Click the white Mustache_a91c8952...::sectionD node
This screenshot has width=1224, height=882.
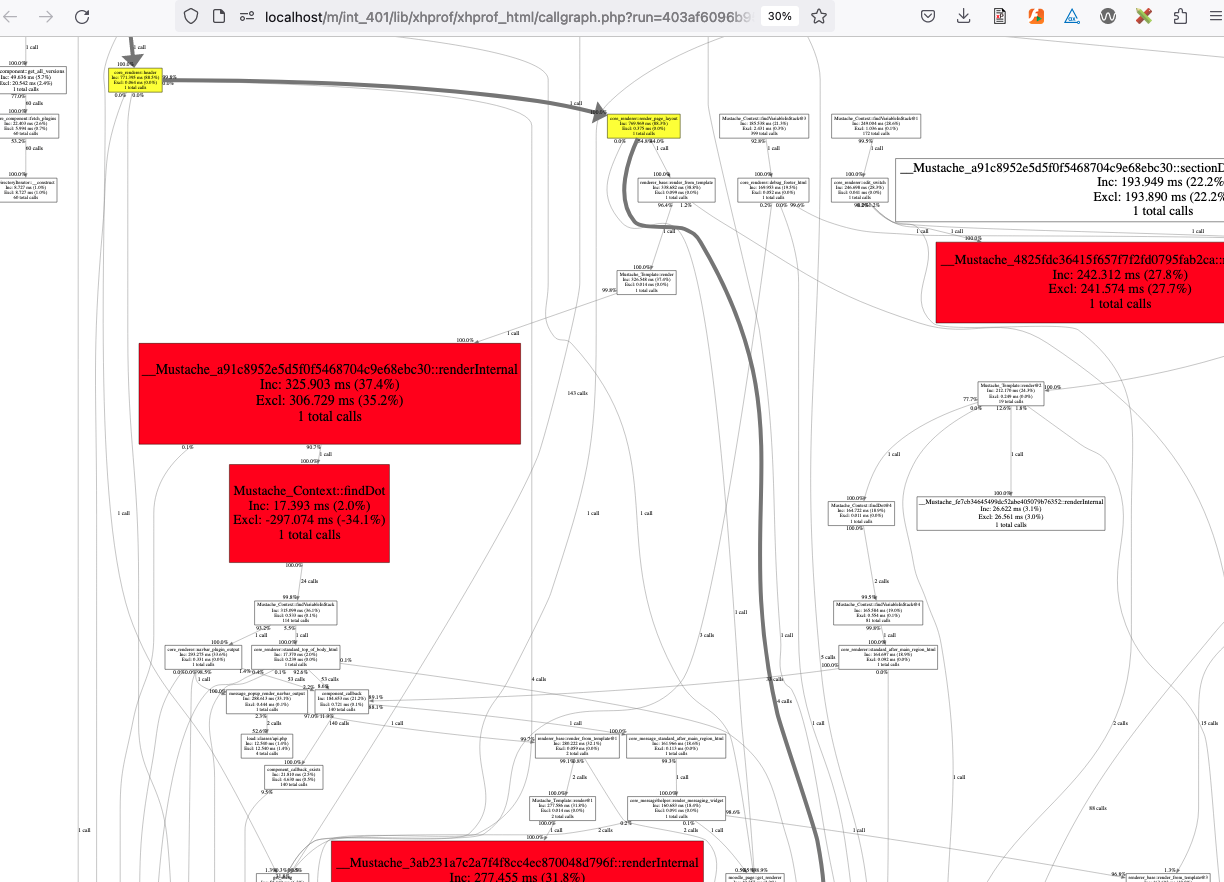(1060, 189)
